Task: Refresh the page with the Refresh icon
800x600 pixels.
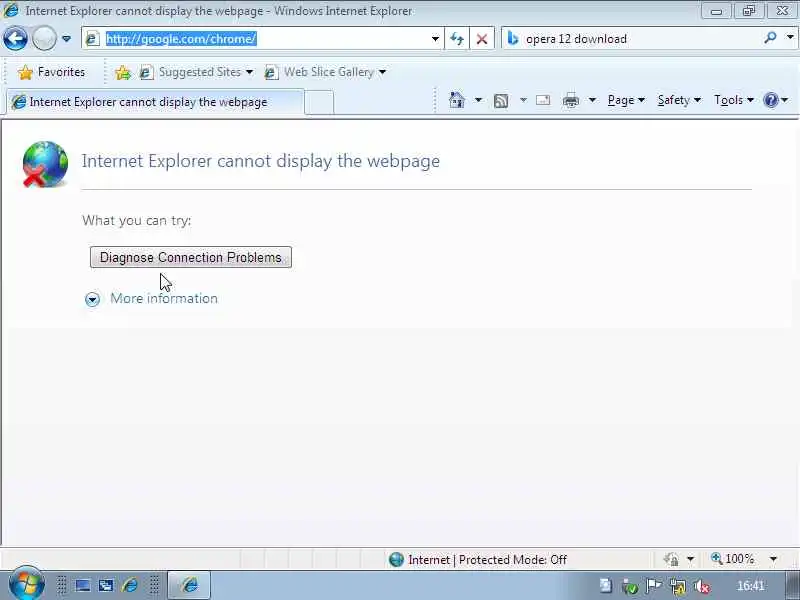Action: coord(457,39)
